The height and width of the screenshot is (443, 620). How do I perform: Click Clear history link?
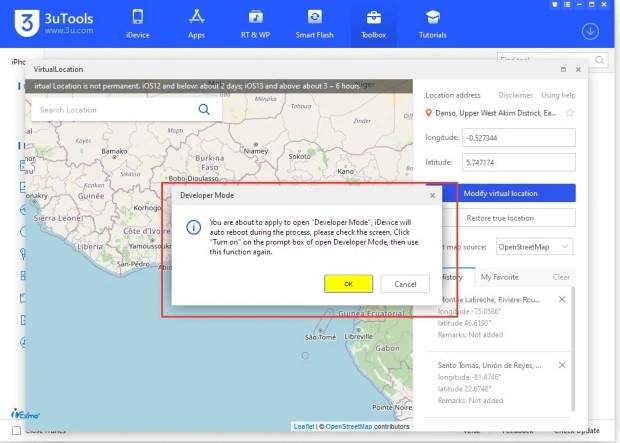[x=561, y=277]
